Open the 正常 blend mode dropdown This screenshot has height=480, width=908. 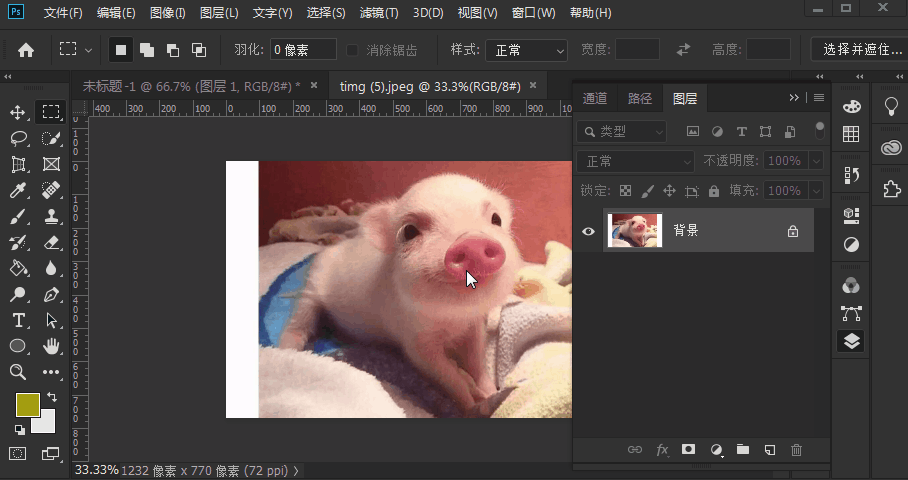[635, 161]
